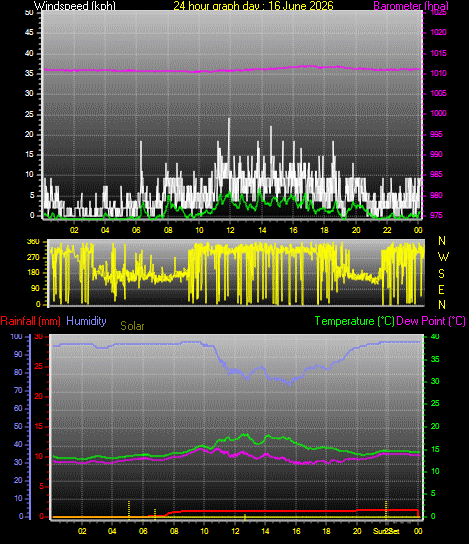Click the 25 rainfall scale value in red

(39, 367)
